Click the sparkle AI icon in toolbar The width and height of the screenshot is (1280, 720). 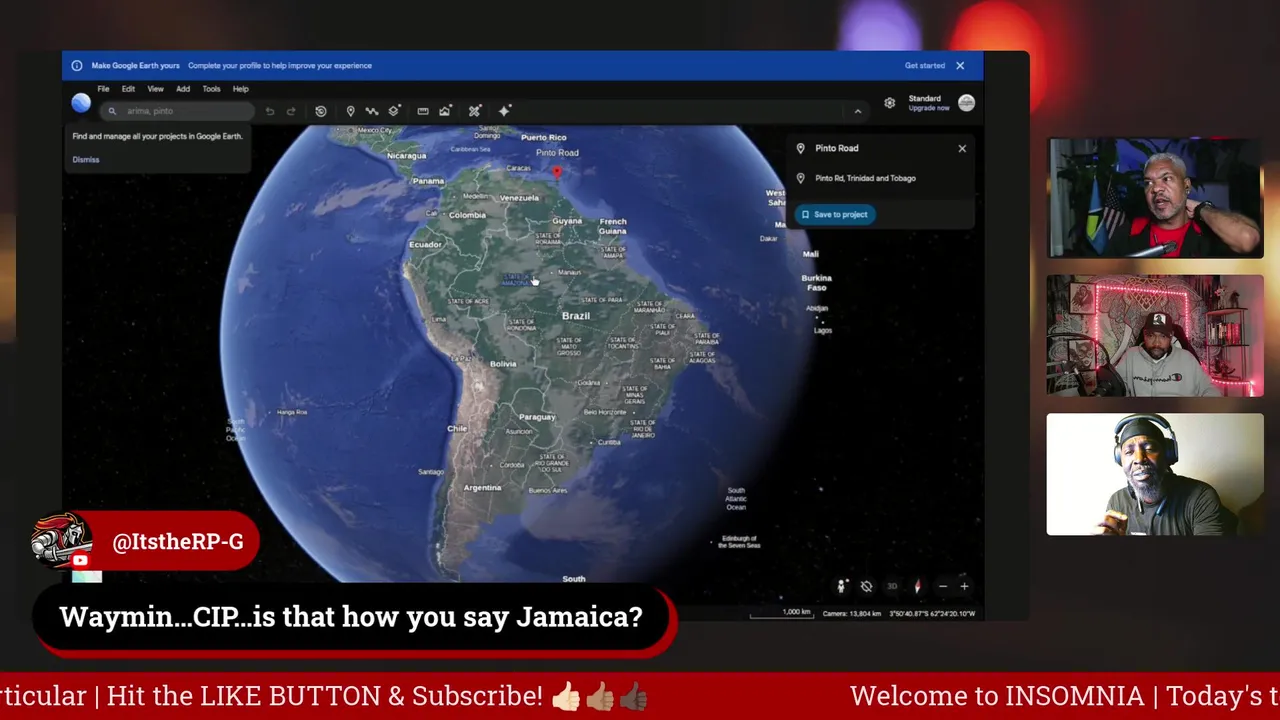tap(505, 111)
